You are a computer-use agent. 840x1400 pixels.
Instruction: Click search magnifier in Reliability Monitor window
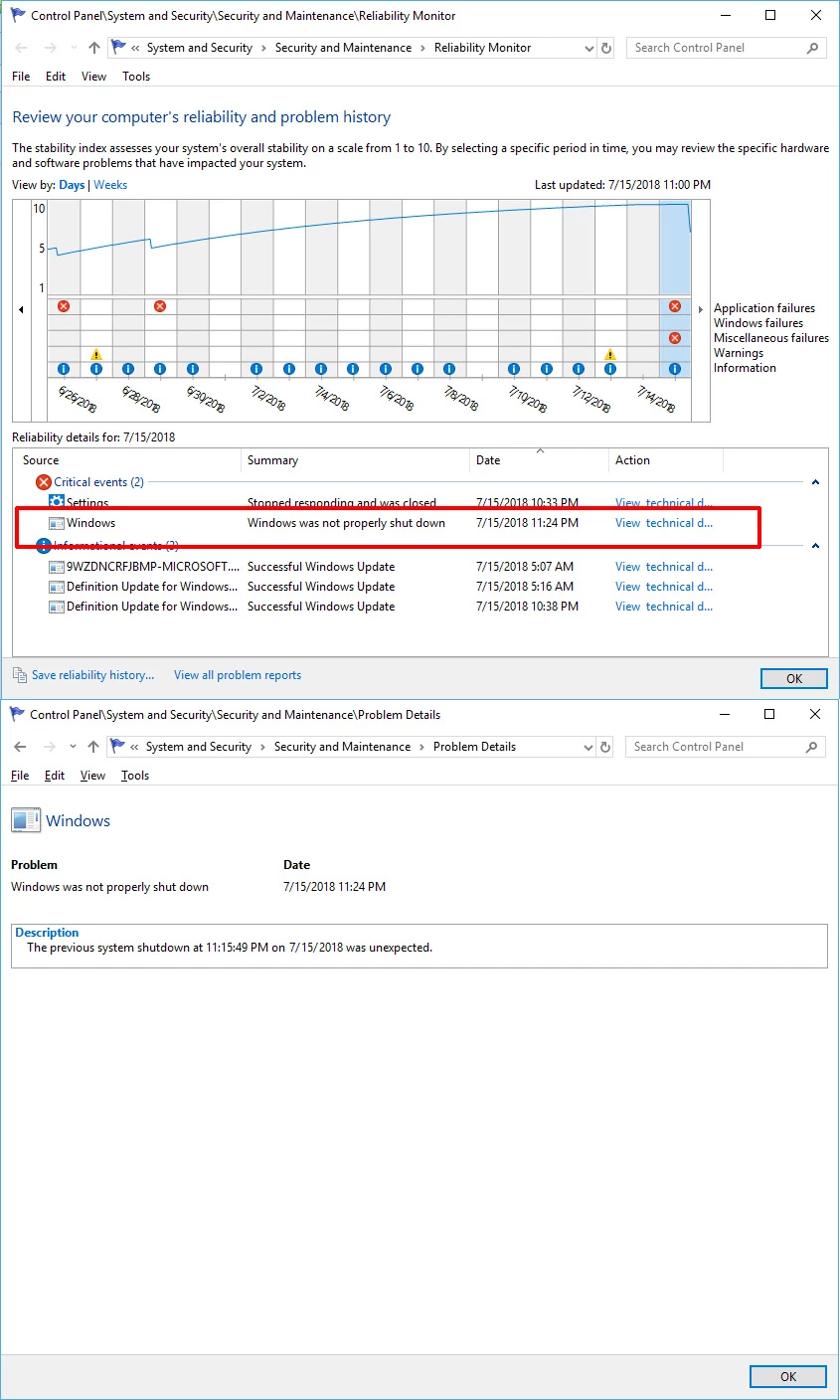click(813, 48)
